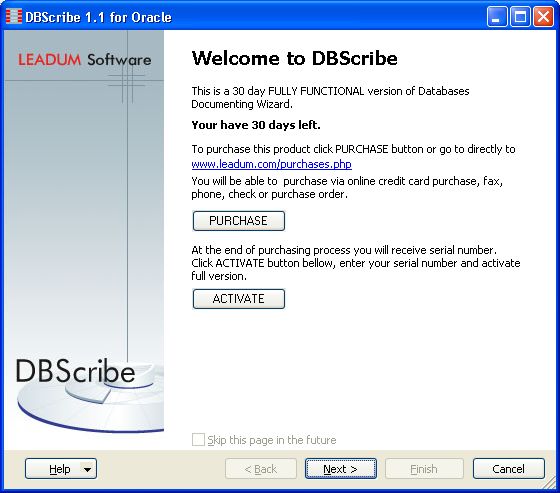Click the resize grip in window corner
This screenshot has width=560, height=493.
coord(551,484)
